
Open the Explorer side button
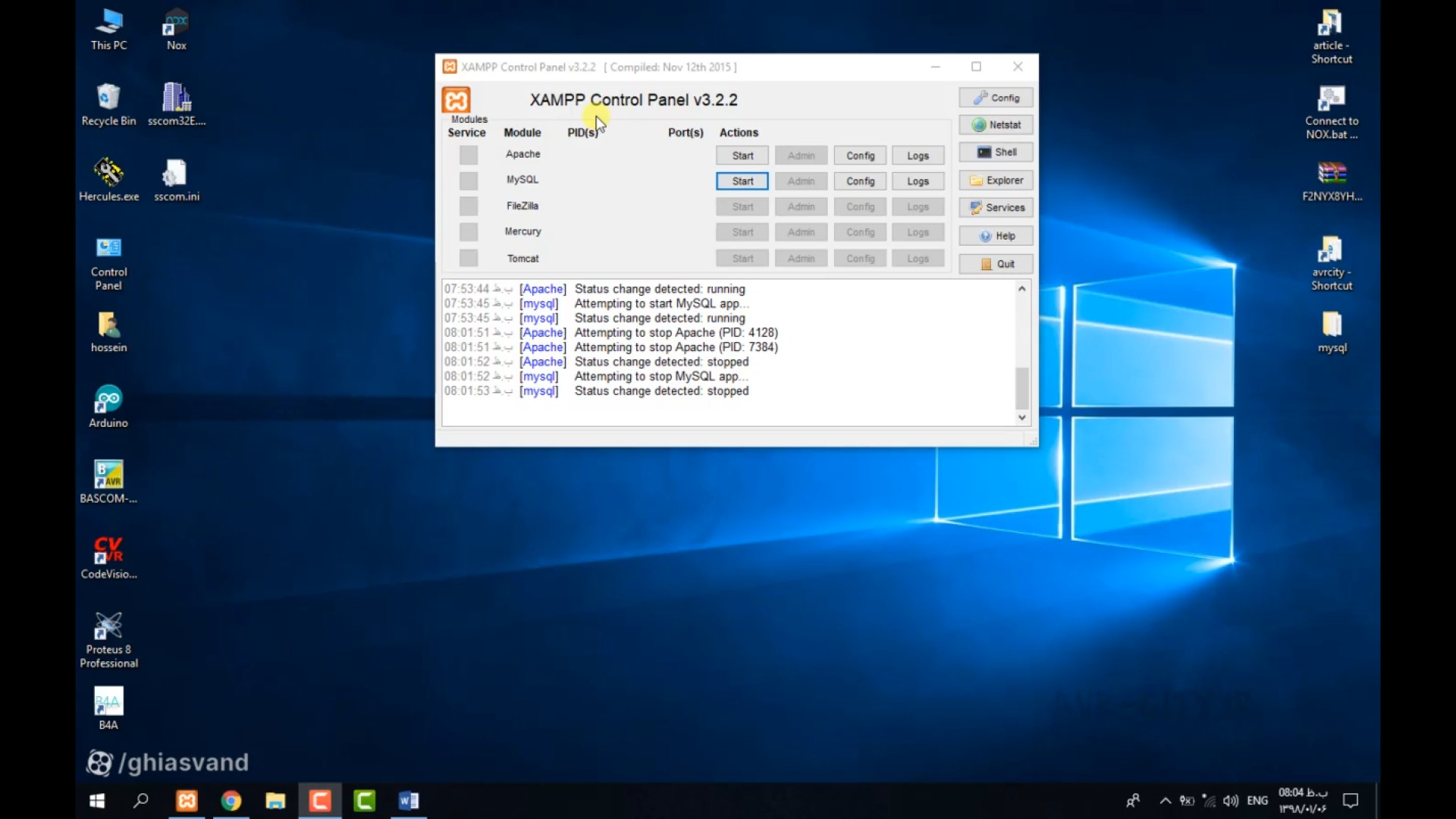[x=996, y=180]
